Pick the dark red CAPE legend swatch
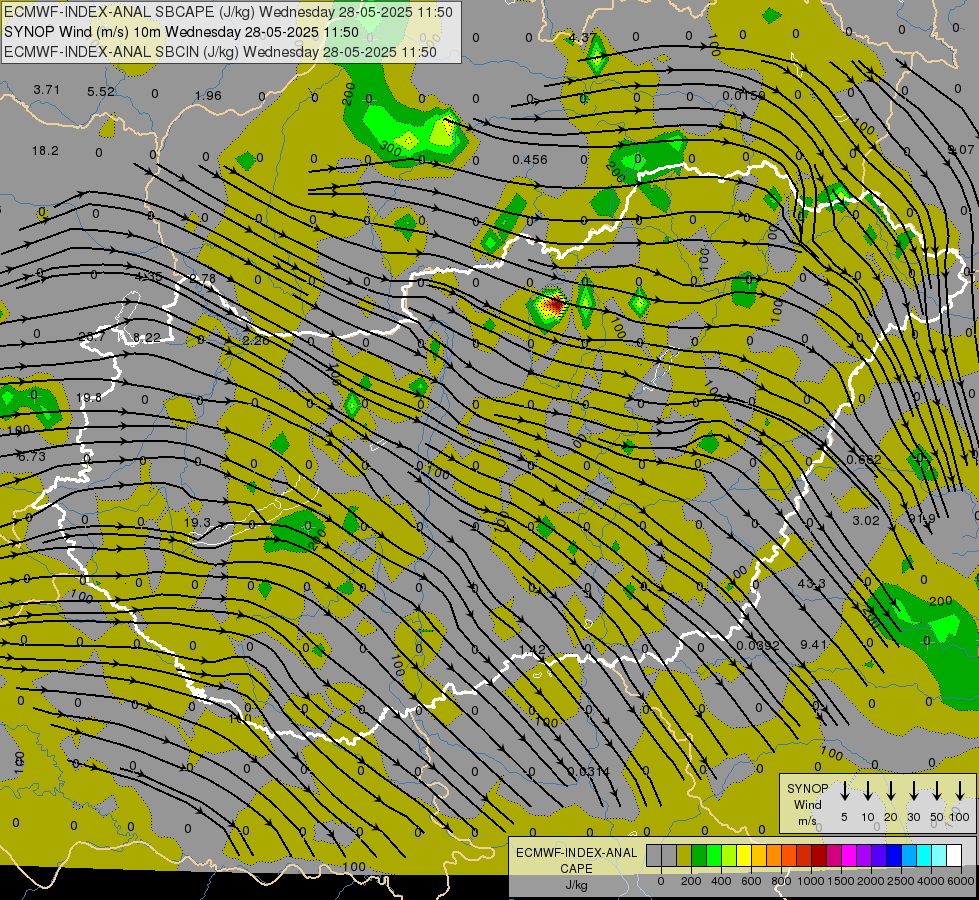Image resolution: width=979 pixels, height=900 pixels. point(820,855)
